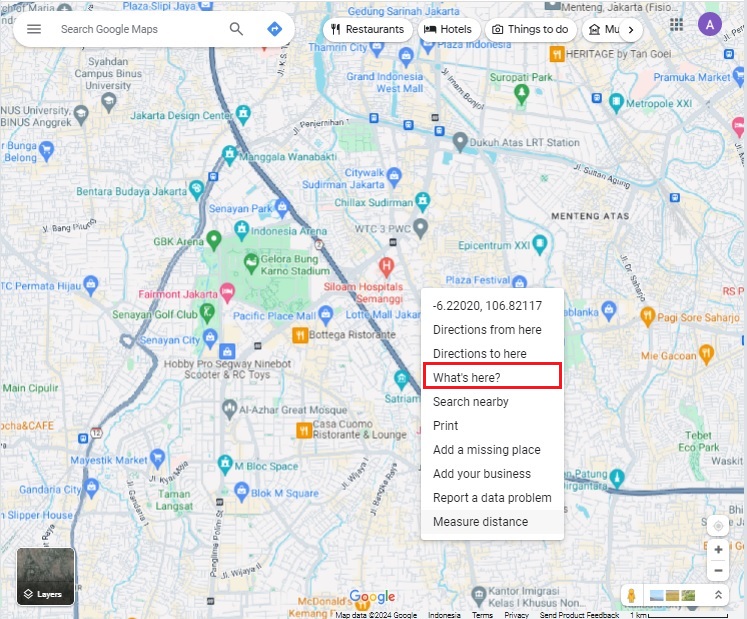747x619 pixels.
Task: Focus the Search Google Maps field
Action: pyautogui.click(x=138, y=29)
